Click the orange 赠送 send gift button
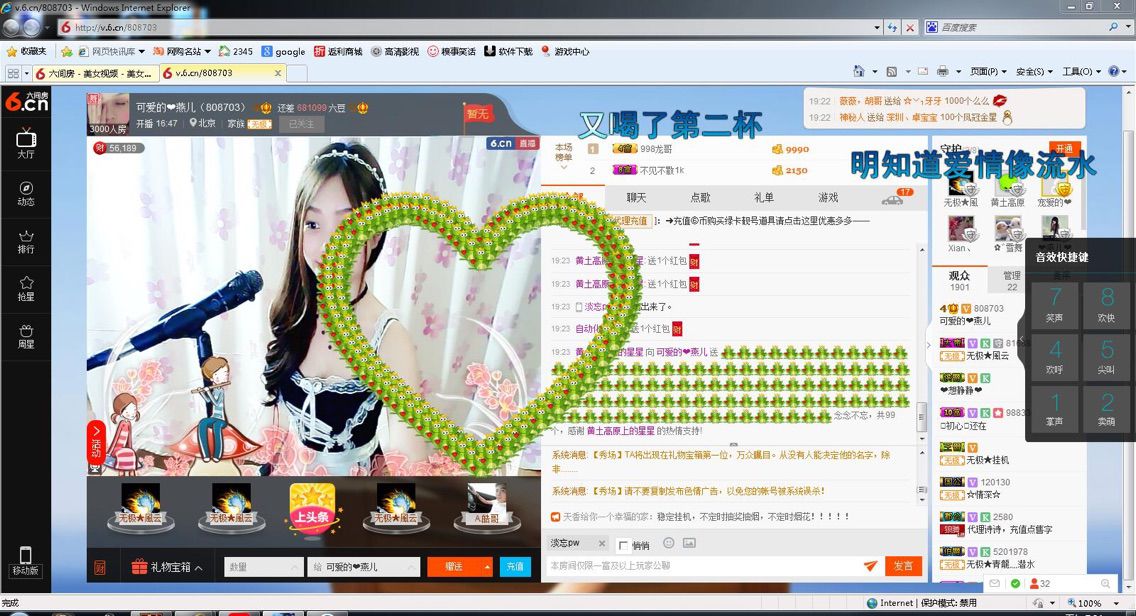 click(x=454, y=567)
